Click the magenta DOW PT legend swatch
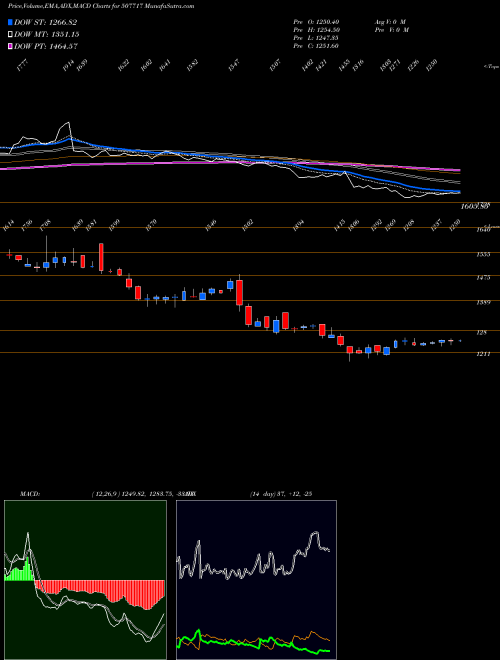Viewport: 500px width, 660px height. tap(10, 46)
